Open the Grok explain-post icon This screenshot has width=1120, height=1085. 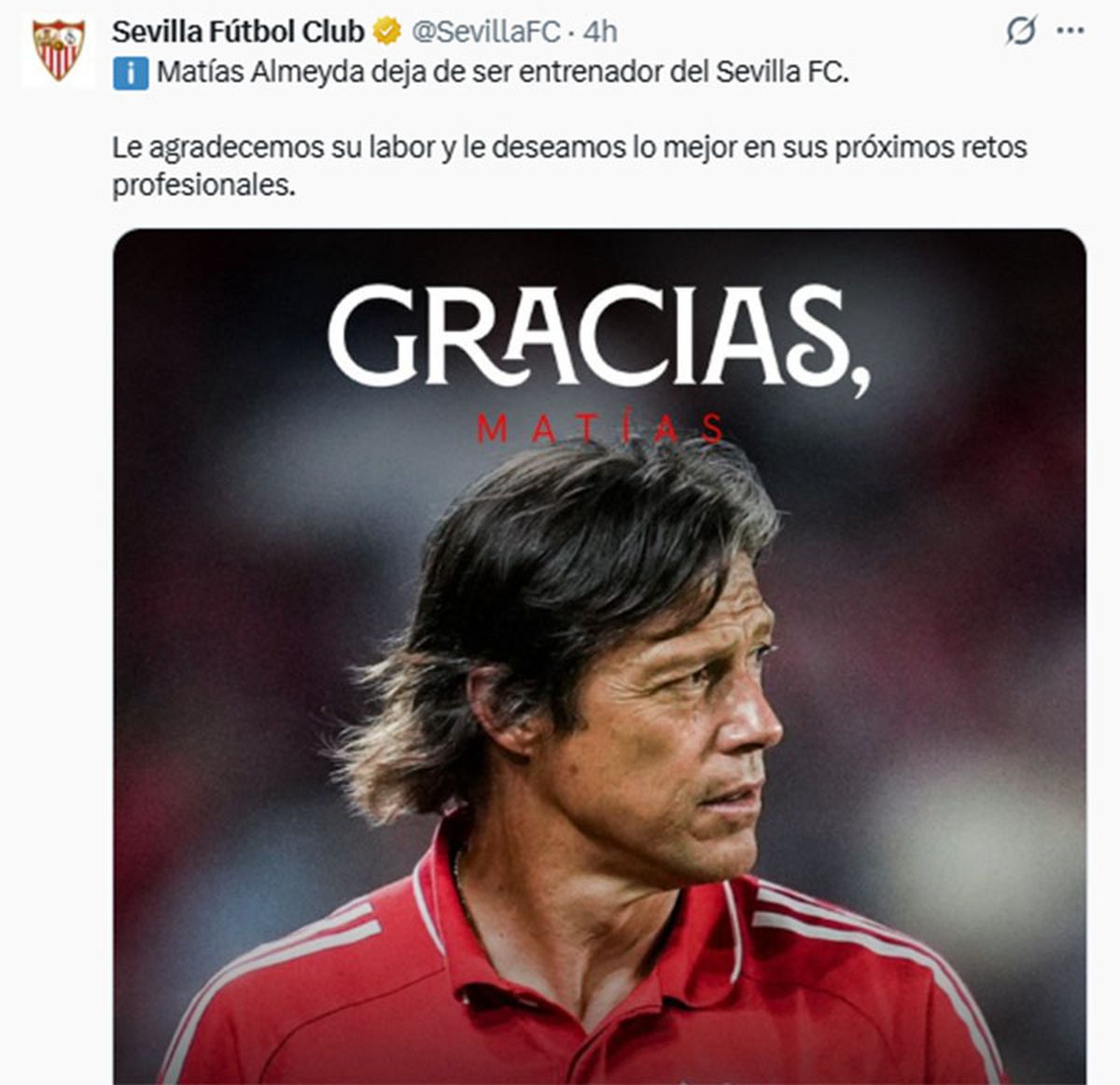(1020, 31)
